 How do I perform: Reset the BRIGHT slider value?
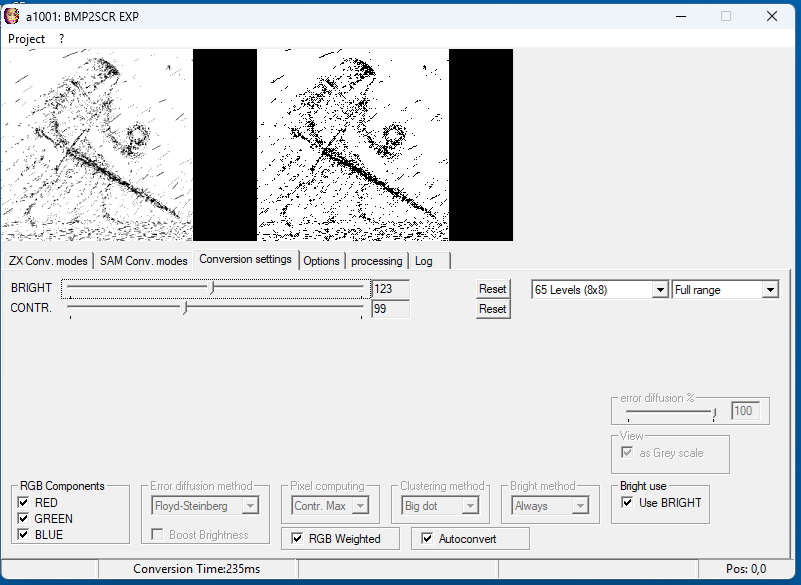(x=492, y=289)
